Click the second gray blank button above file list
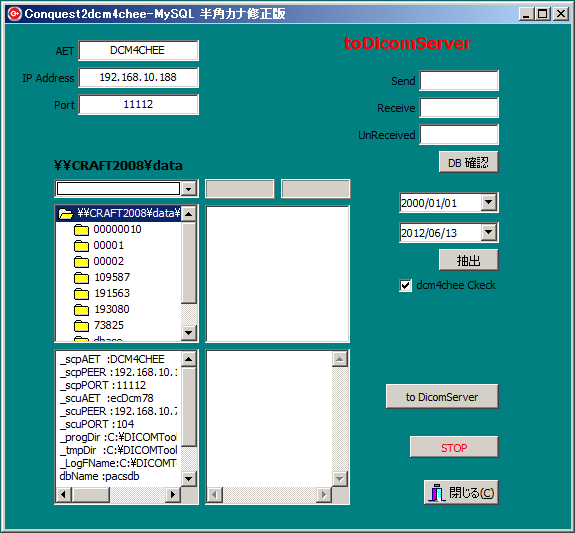The width and height of the screenshot is (575, 533). point(315,189)
